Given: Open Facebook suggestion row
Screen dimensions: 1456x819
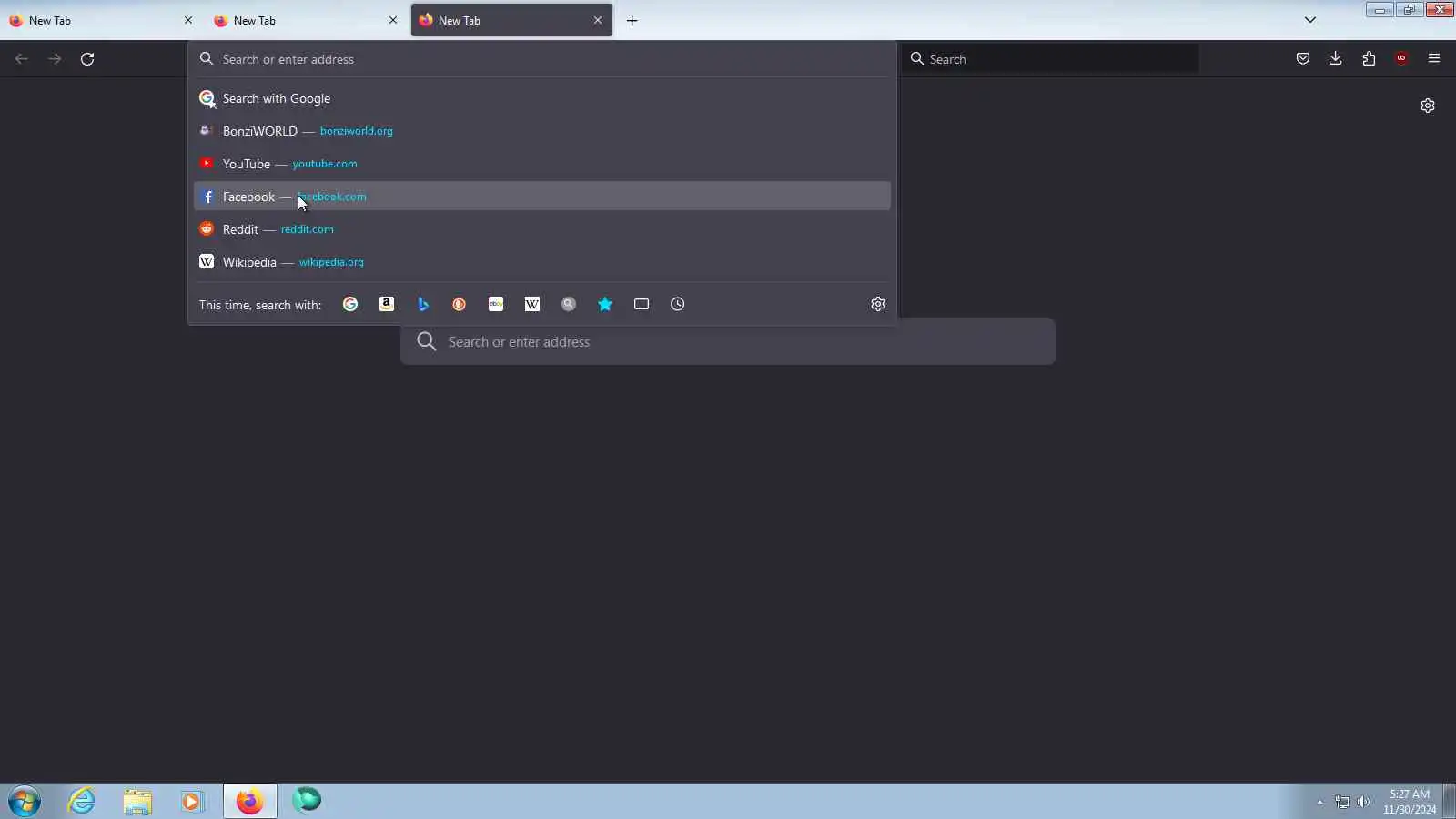Looking at the screenshot, I should point(541,197).
